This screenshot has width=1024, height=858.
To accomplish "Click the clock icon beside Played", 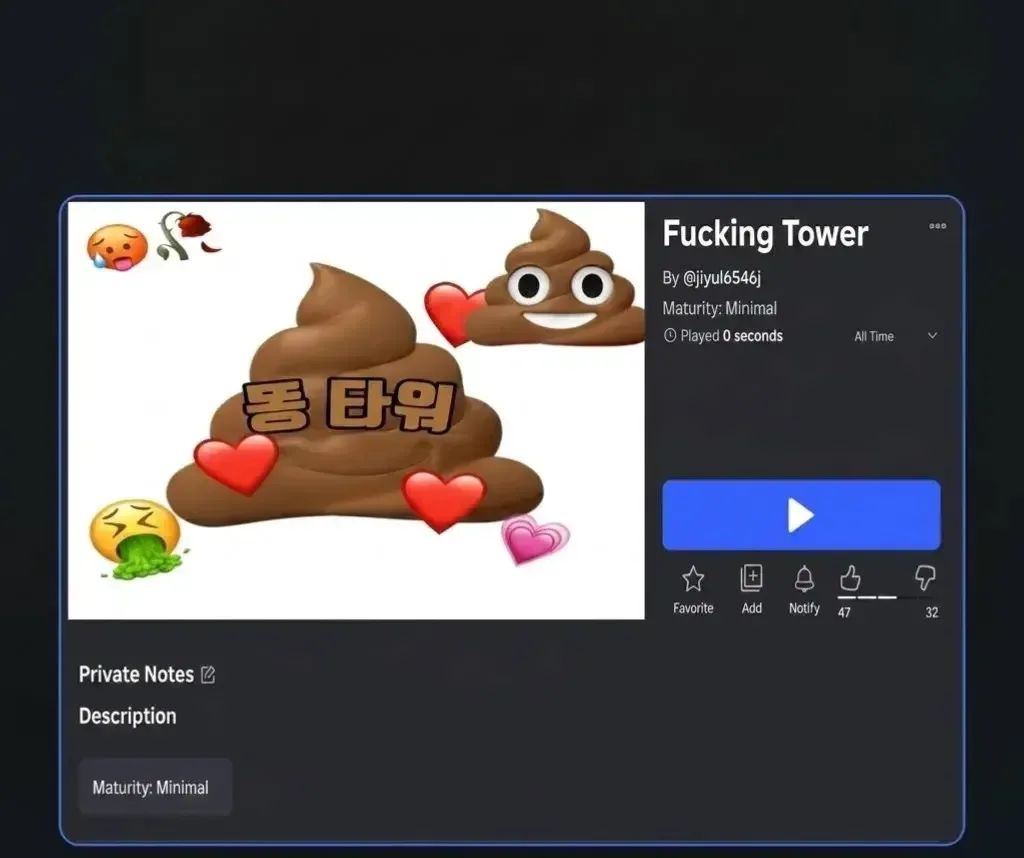I will [x=670, y=336].
